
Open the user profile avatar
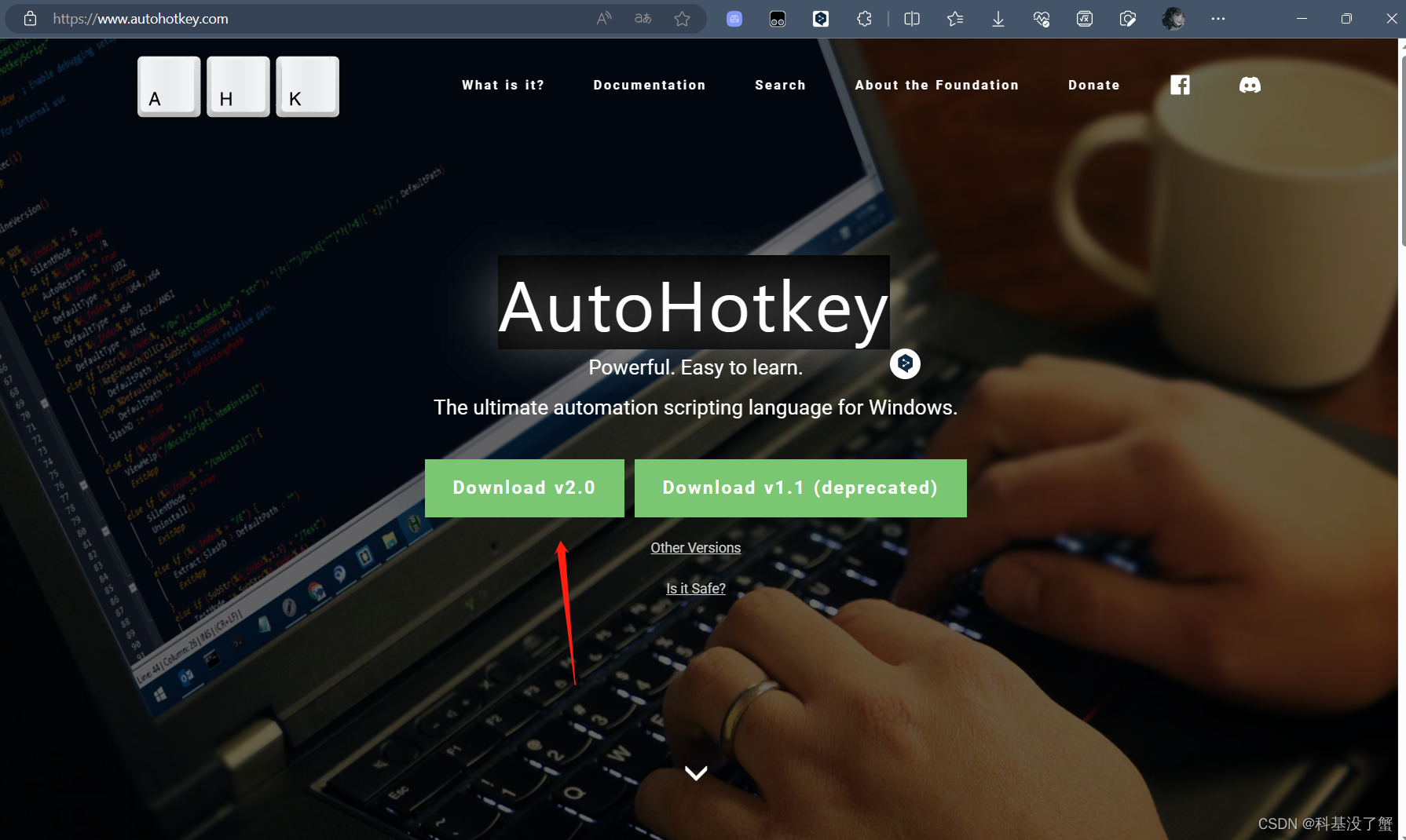tap(1173, 19)
